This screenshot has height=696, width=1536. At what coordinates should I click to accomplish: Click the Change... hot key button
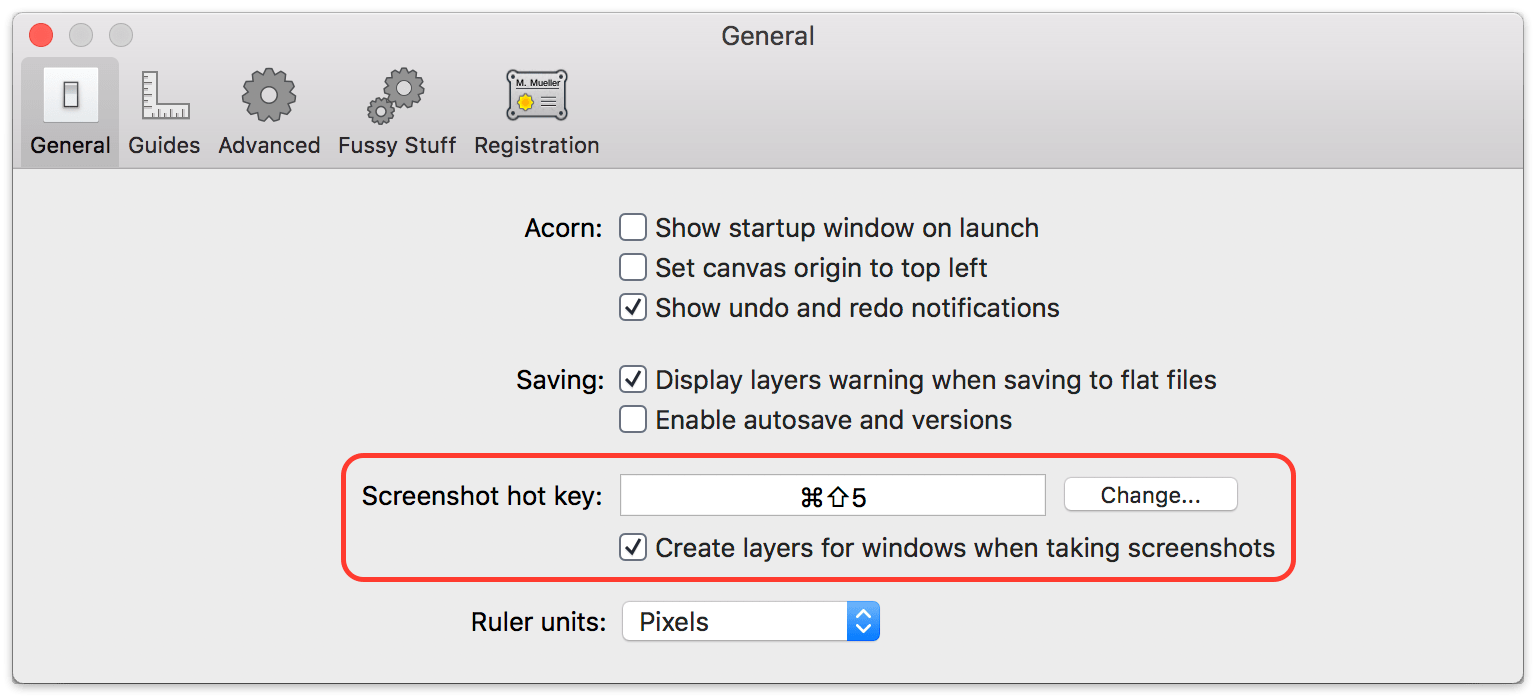(1151, 495)
